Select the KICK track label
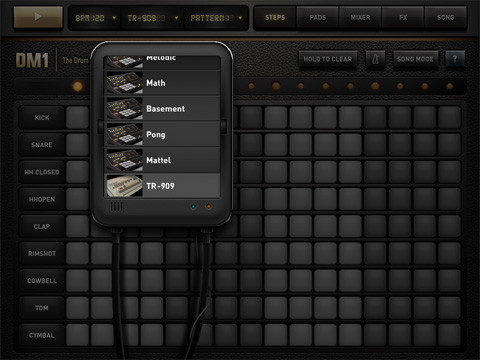Viewport: 480px width, 360px height. point(42,118)
